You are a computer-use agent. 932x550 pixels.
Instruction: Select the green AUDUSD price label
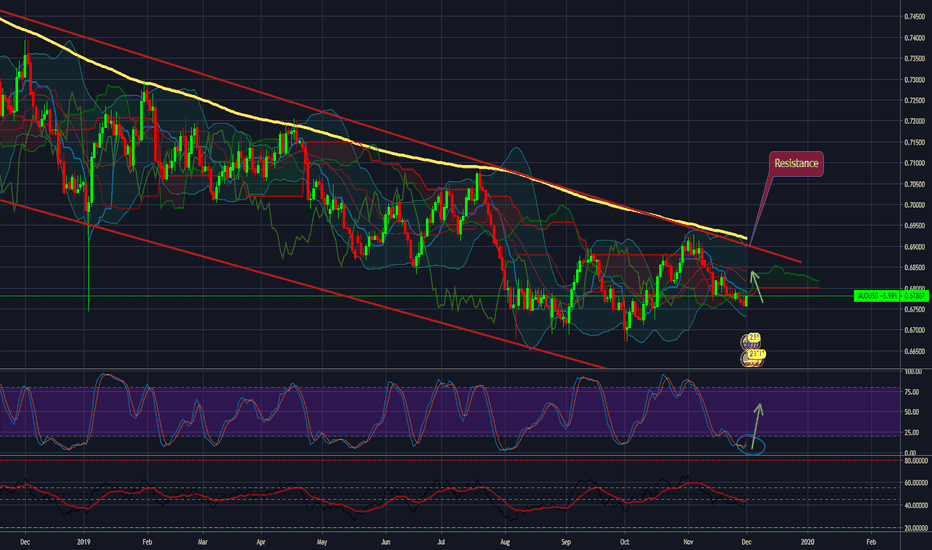click(892, 296)
